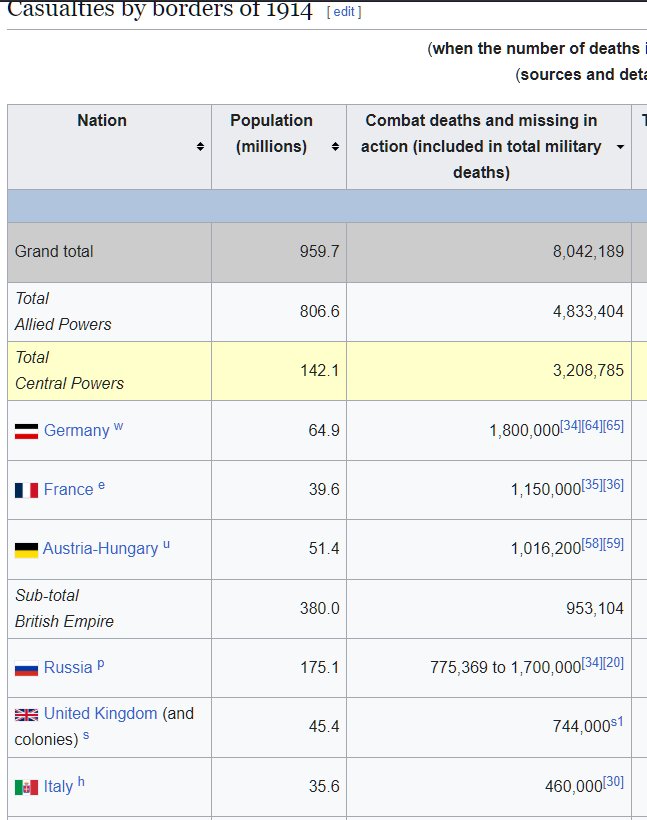Select grand total population 959.7
Screen dimensions: 647x820
[x=320, y=252]
